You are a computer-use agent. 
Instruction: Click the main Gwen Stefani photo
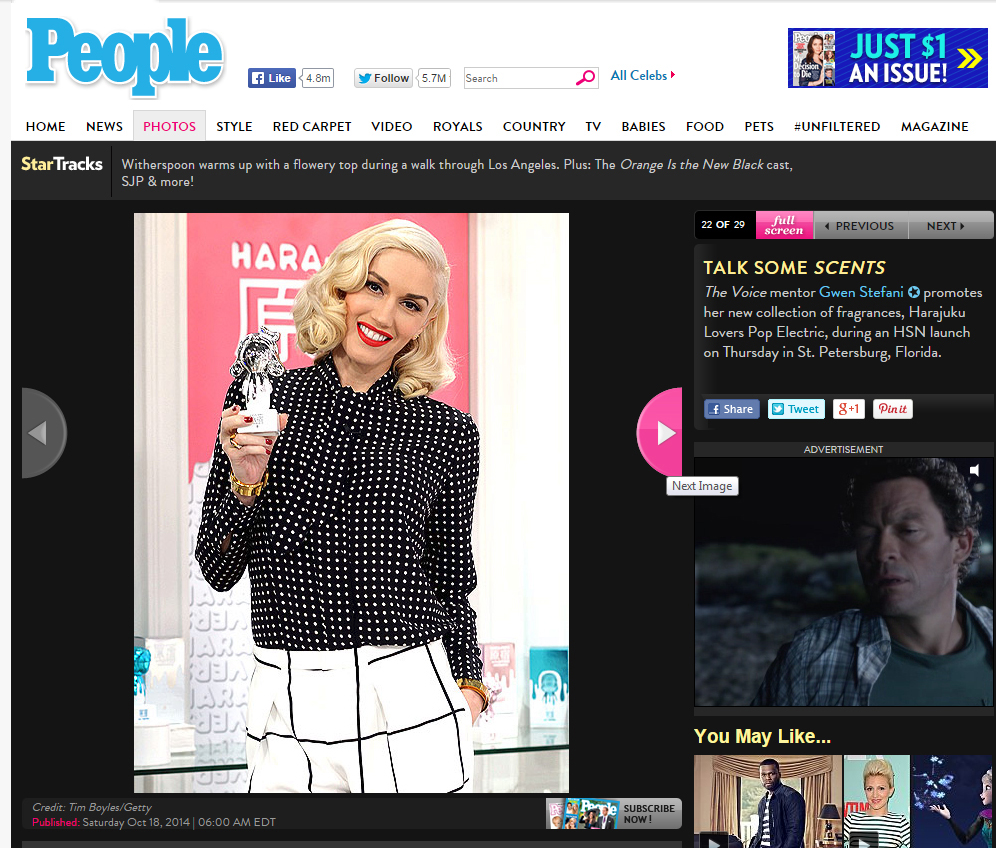tap(351, 502)
